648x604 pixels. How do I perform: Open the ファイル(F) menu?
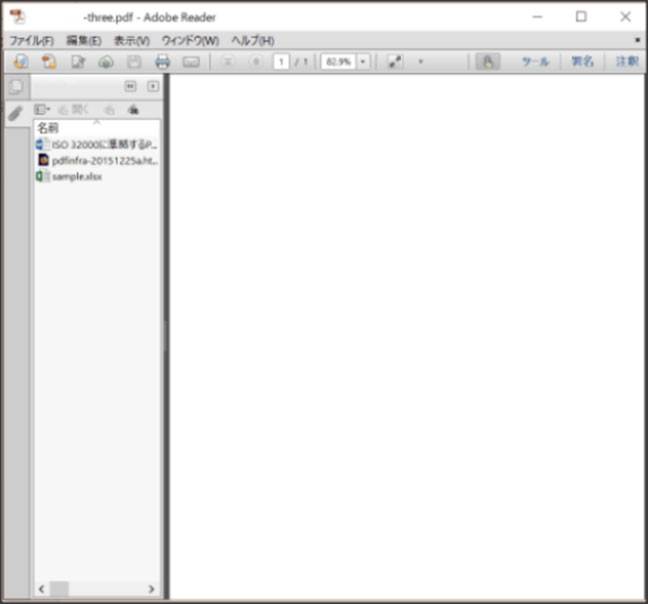tap(32, 40)
